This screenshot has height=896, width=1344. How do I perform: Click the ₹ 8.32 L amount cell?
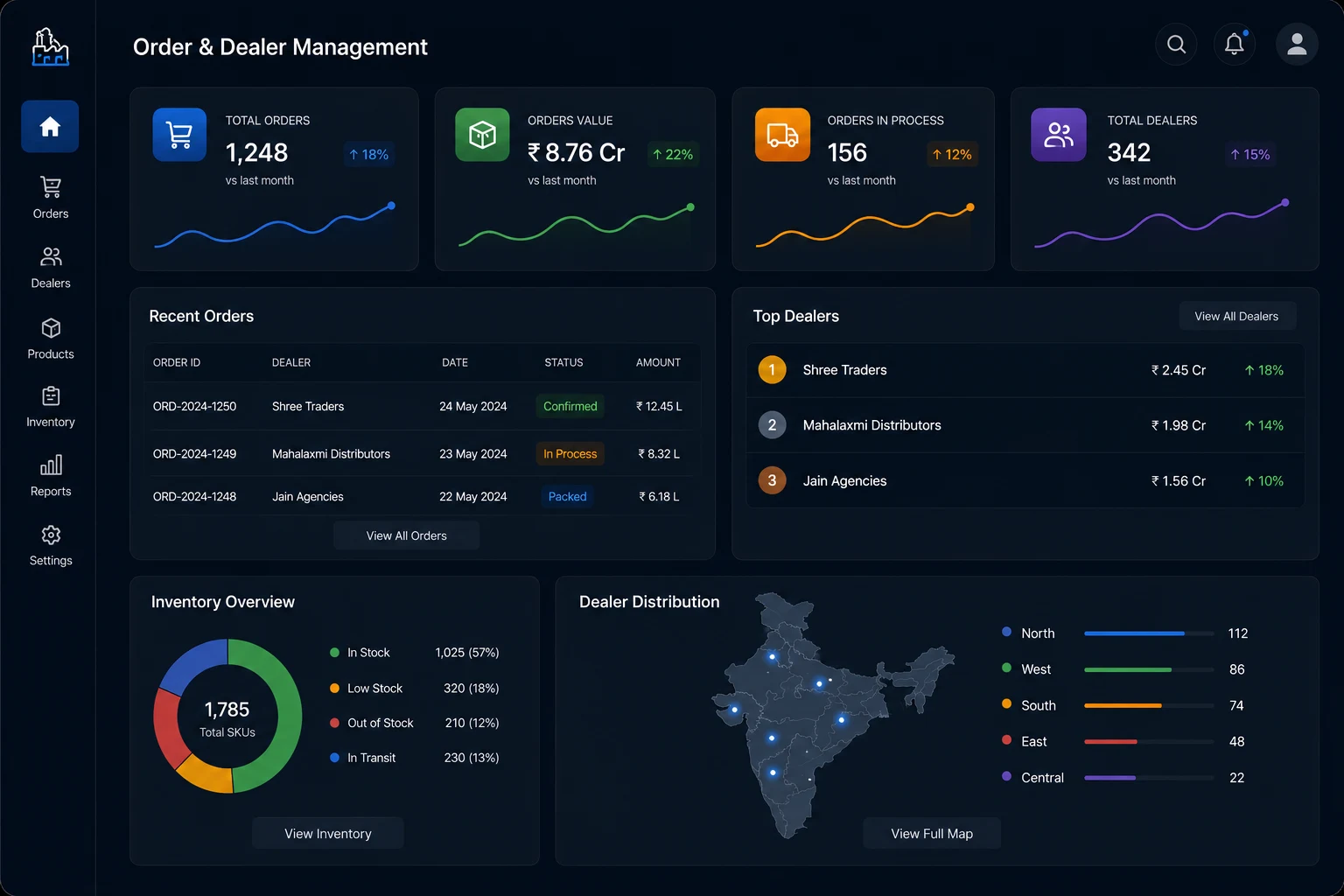point(659,453)
